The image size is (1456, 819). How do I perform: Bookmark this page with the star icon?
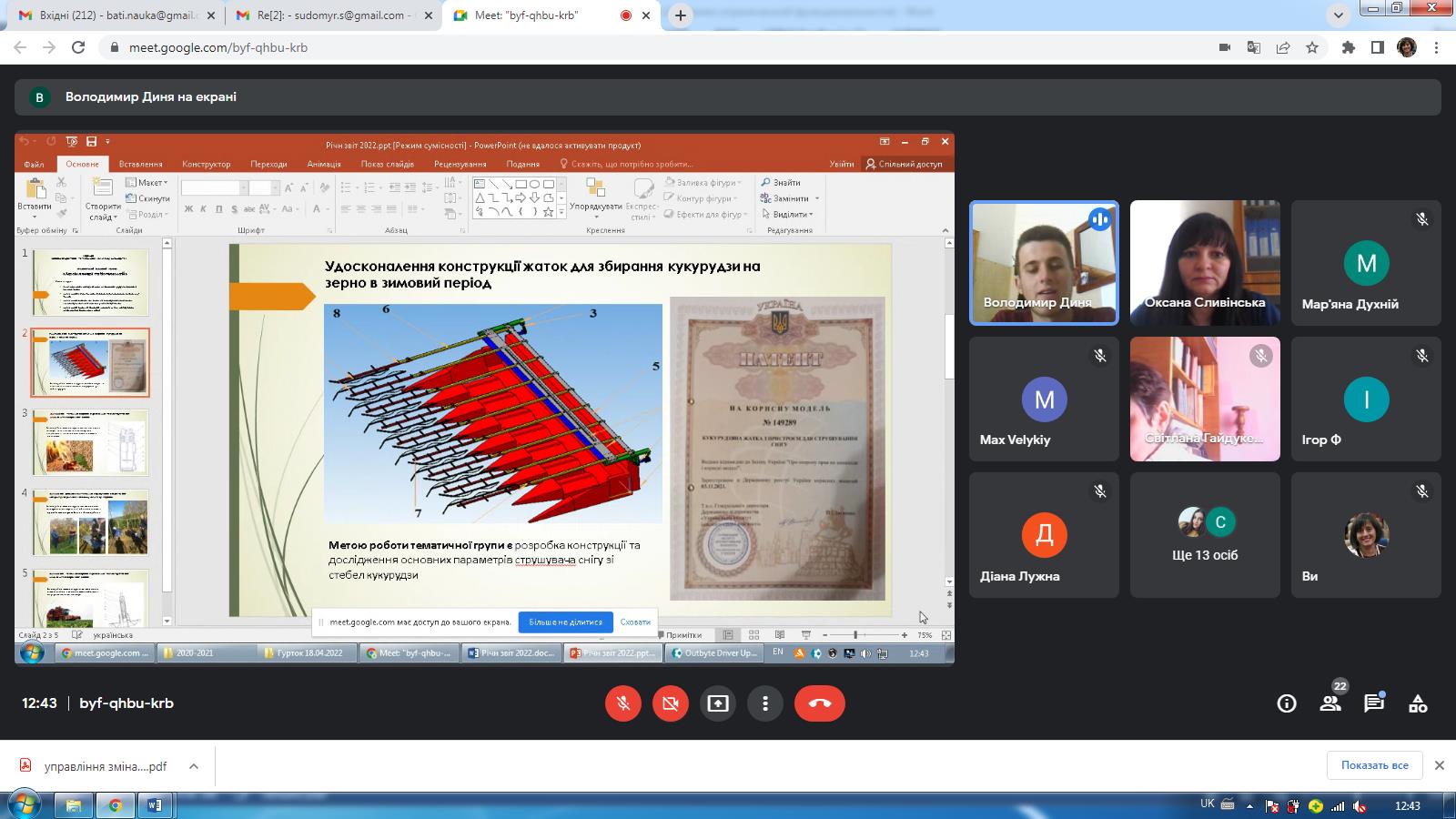1311,47
